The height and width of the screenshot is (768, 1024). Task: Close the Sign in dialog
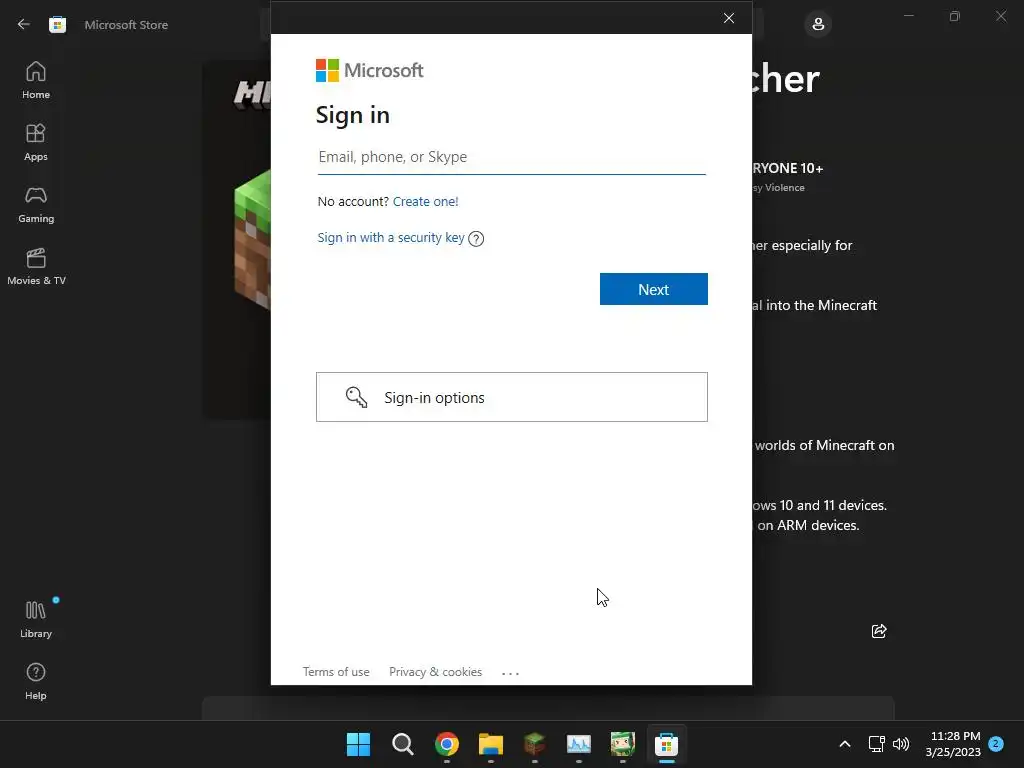tap(729, 18)
